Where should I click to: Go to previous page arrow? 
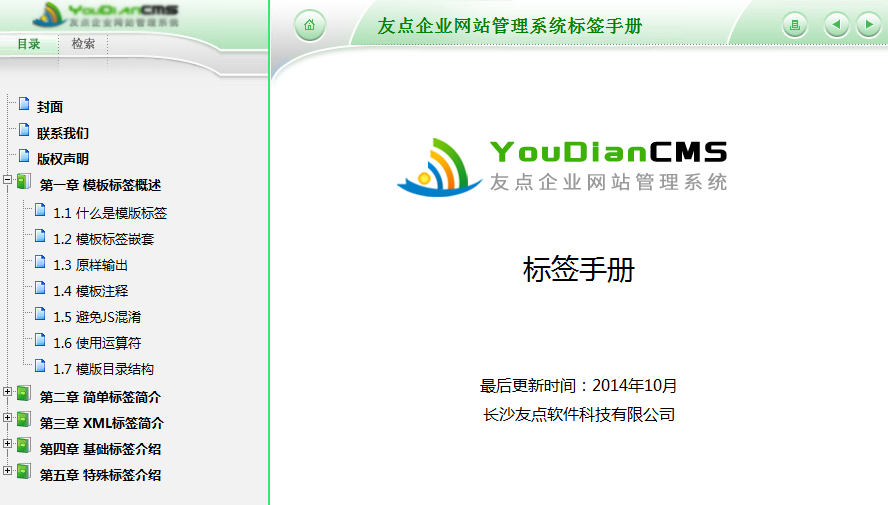[x=837, y=26]
